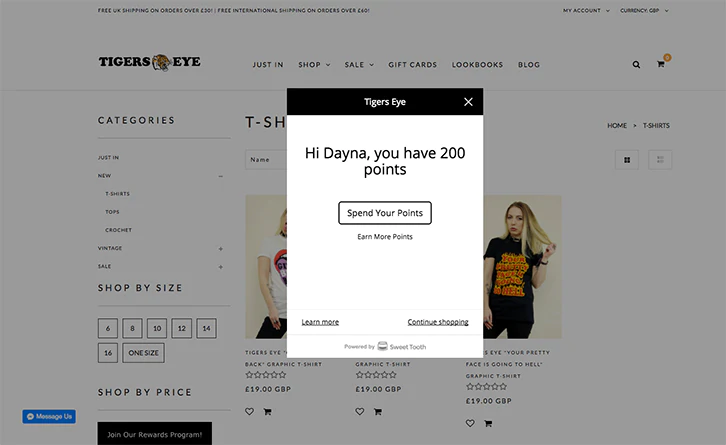Screen dimensions: 726x445
Task: Filter by size 16
Action: (108, 353)
